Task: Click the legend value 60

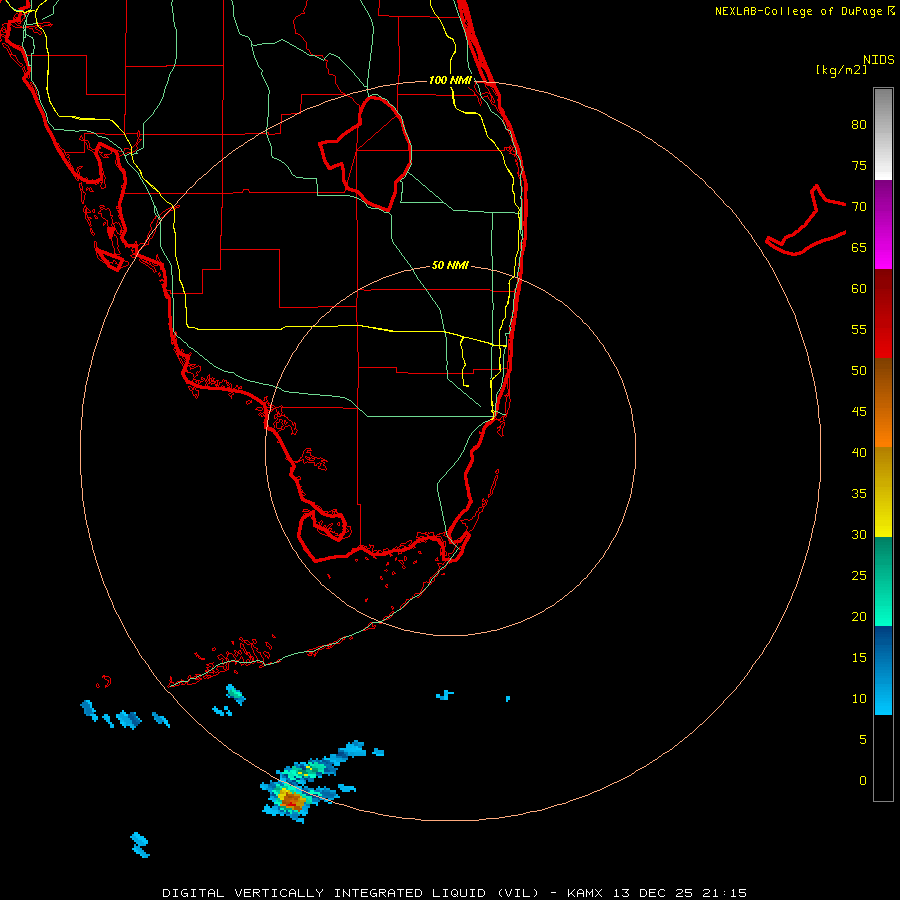Action: (859, 289)
